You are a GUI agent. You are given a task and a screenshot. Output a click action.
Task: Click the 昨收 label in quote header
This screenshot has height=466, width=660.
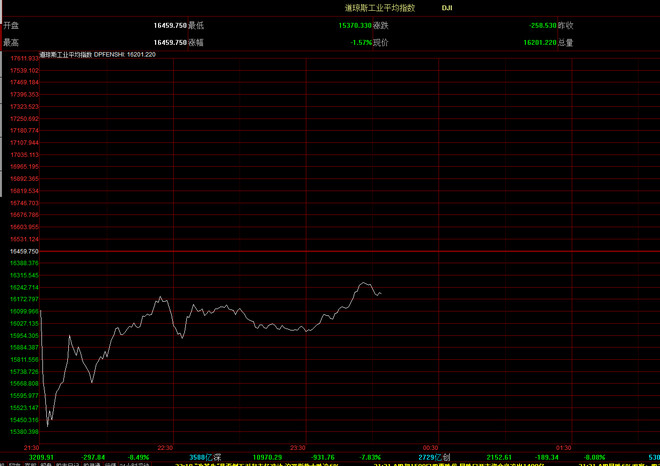565,26
